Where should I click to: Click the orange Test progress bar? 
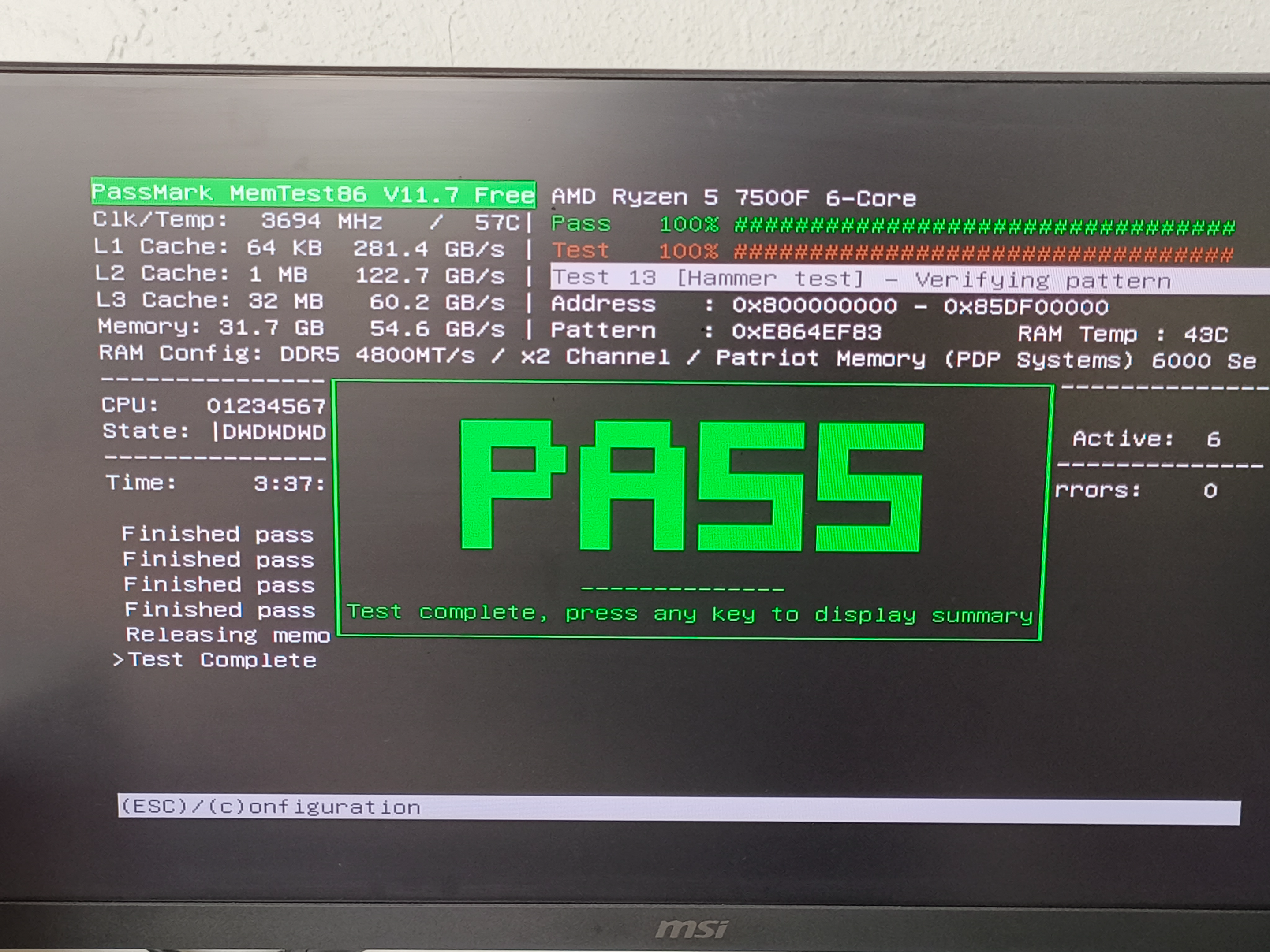pyautogui.click(x=983, y=253)
